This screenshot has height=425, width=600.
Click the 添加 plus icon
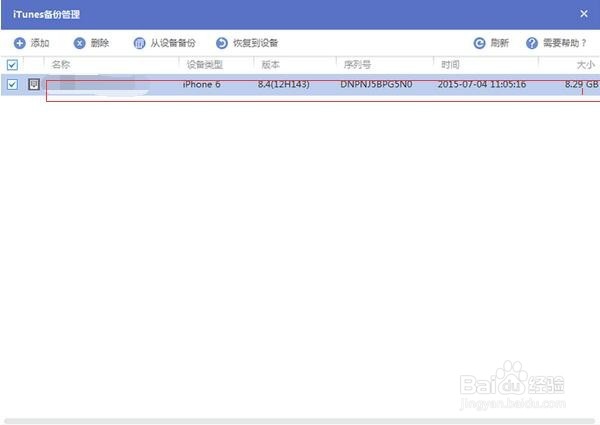pyautogui.click(x=20, y=43)
